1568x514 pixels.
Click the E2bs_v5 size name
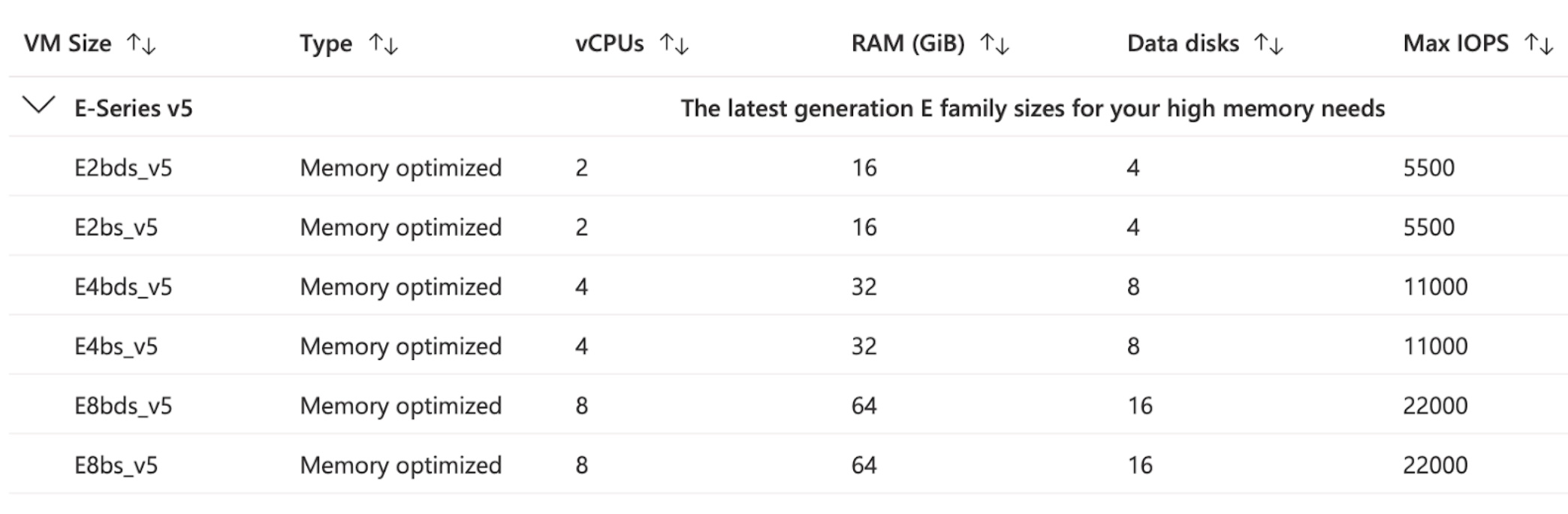point(116,227)
